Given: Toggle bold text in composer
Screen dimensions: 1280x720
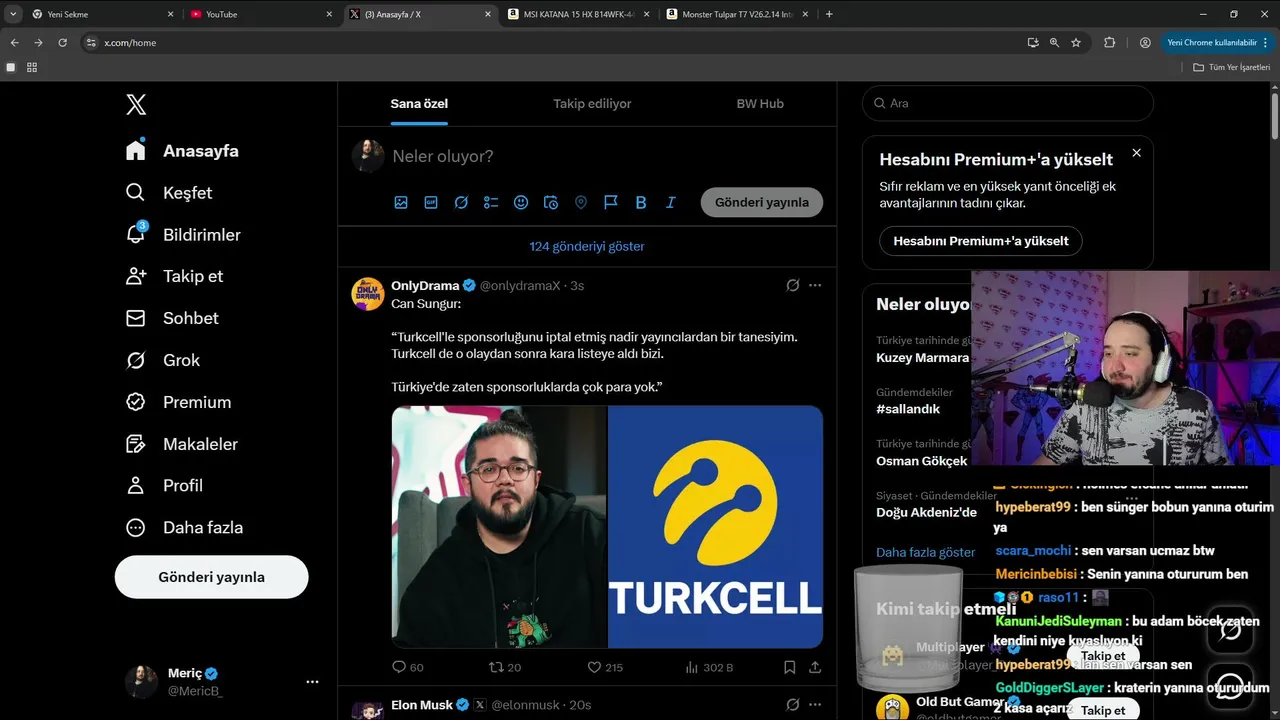Looking at the screenshot, I should tap(641, 202).
